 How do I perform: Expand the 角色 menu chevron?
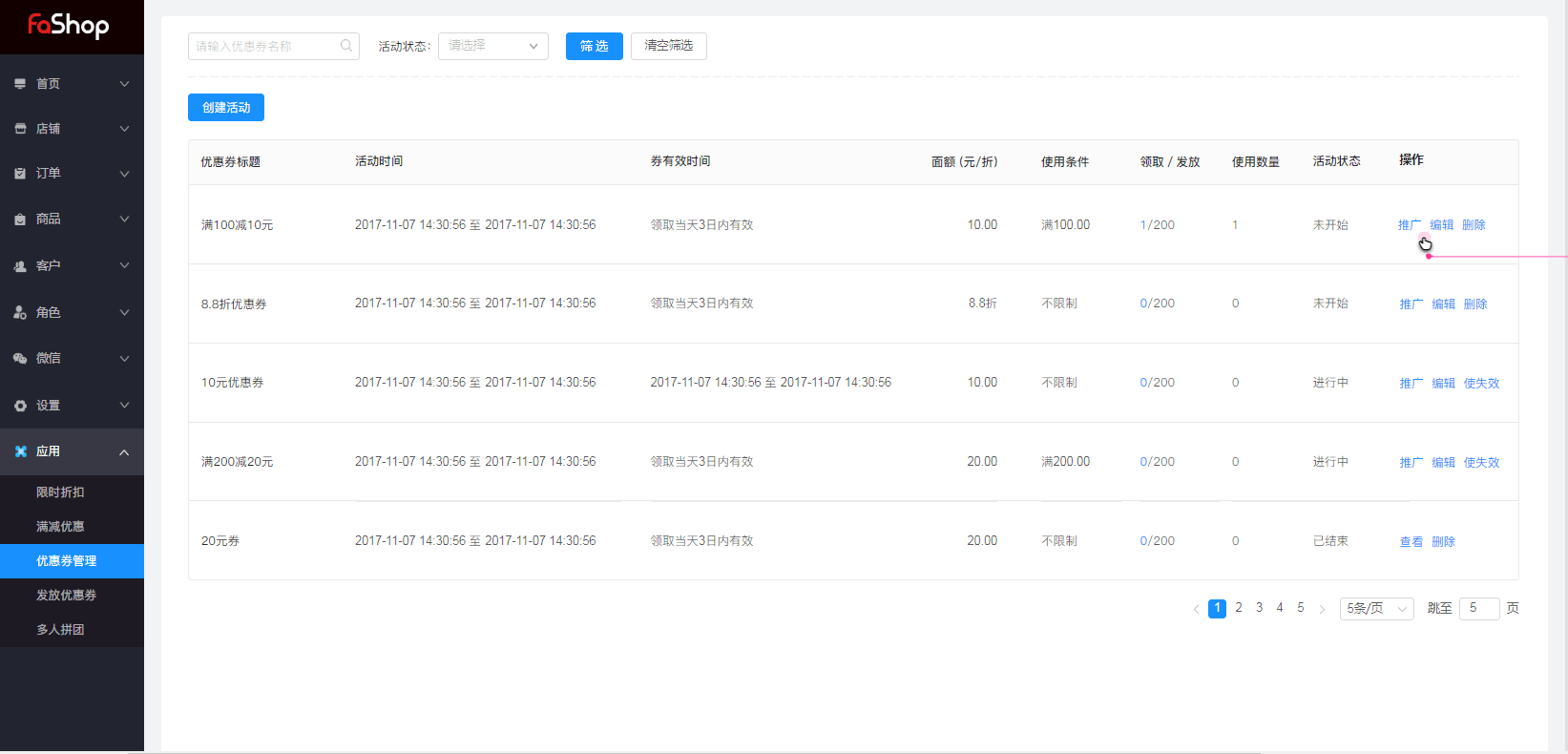(124, 313)
